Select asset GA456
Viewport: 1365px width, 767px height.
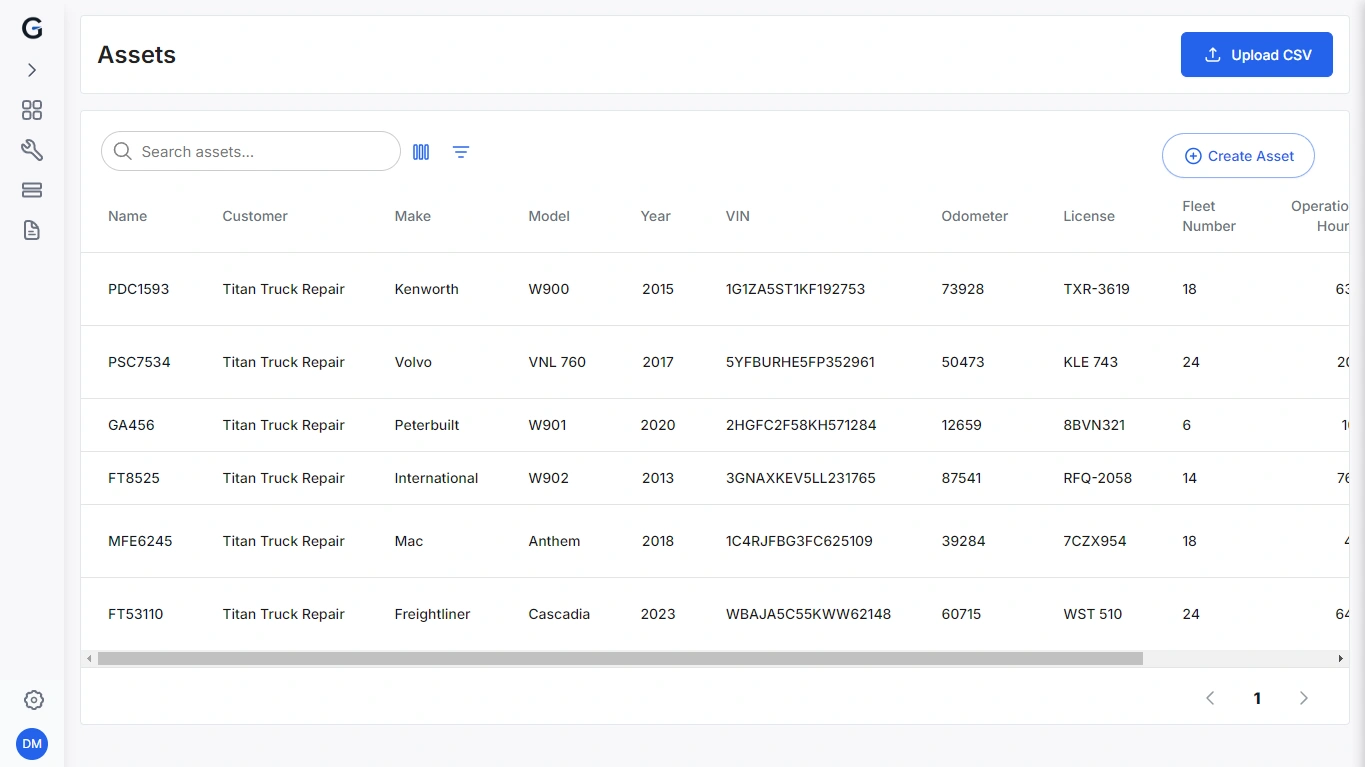pyautogui.click(x=131, y=425)
